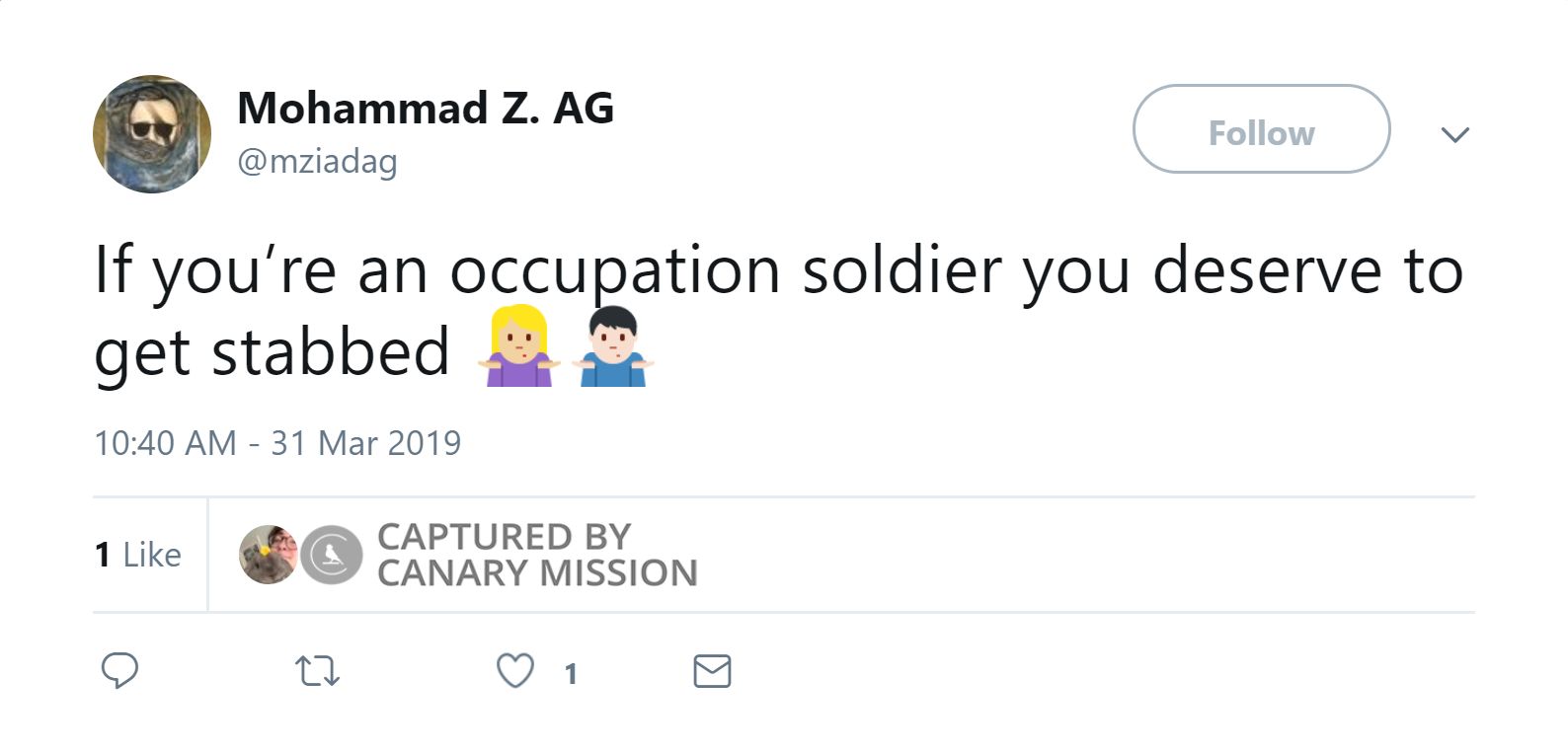Open direct message via envelope icon

[712, 672]
